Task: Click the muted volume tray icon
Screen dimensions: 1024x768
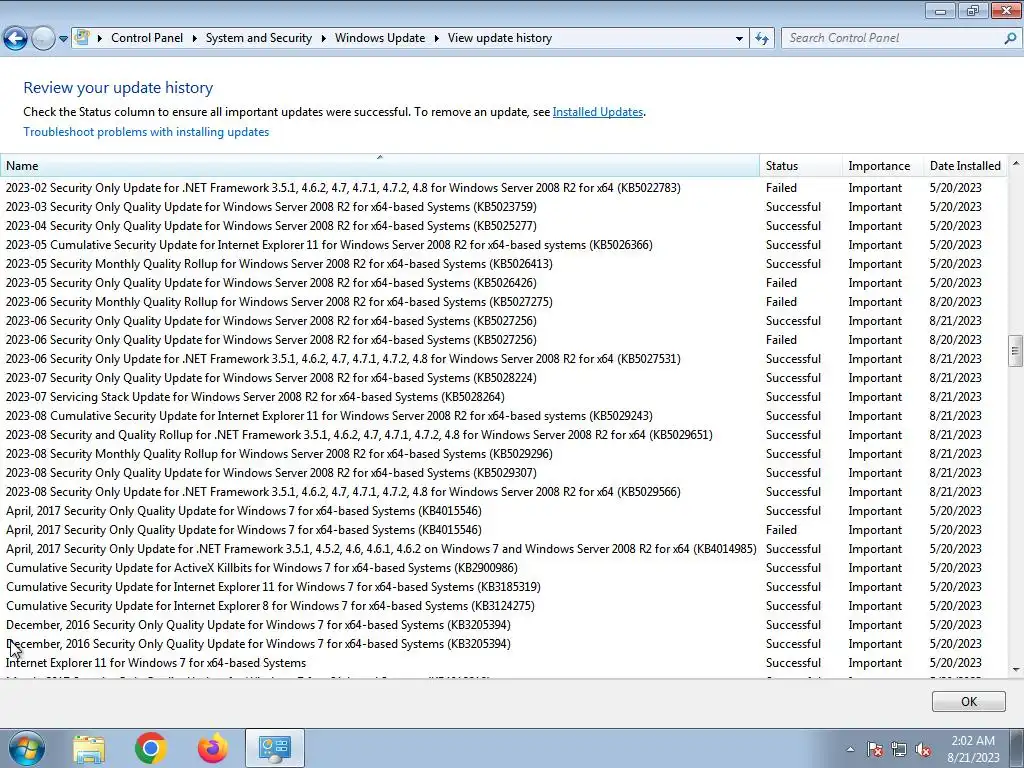Action: (923, 749)
